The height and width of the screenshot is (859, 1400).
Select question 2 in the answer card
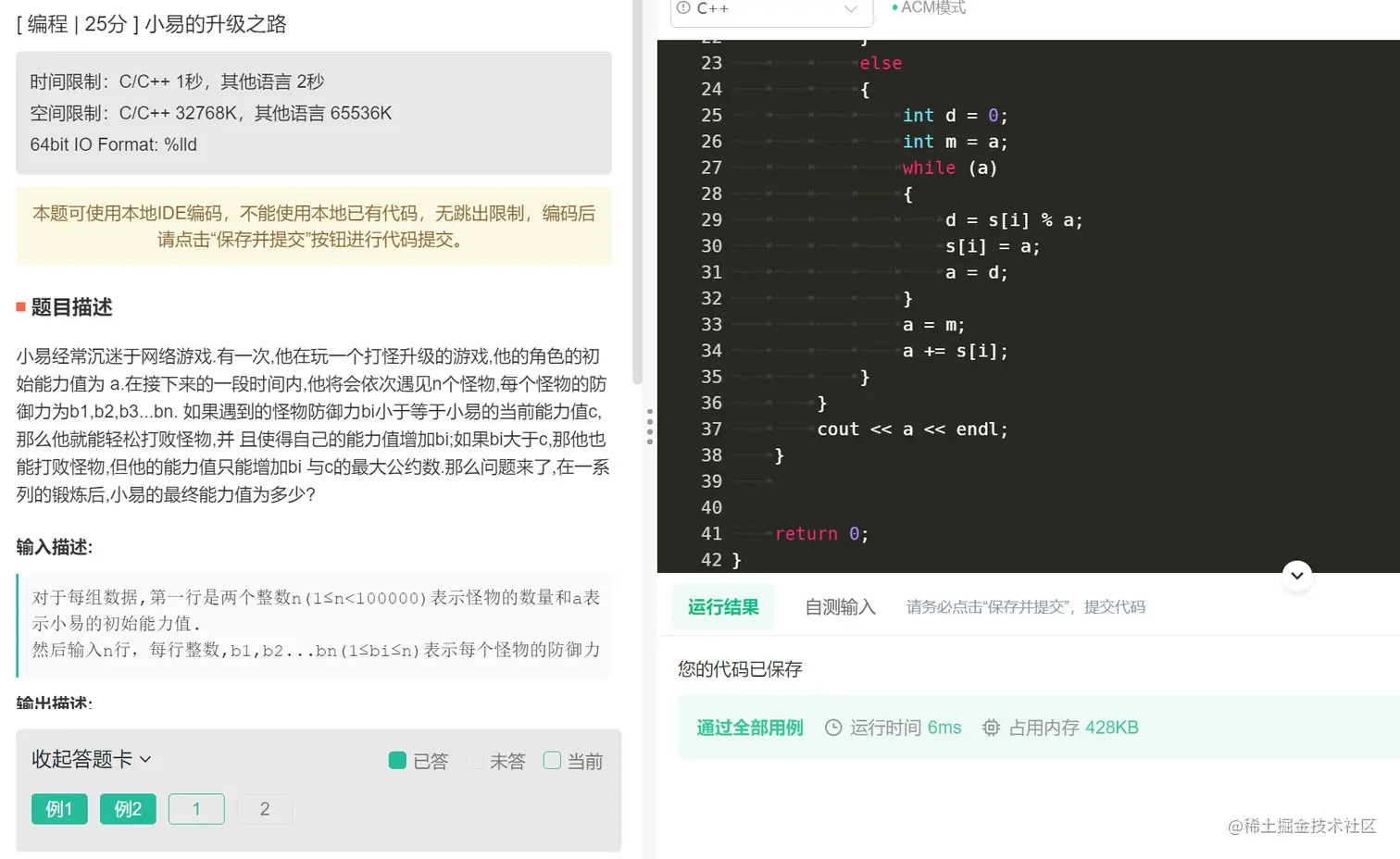click(x=265, y=809)
